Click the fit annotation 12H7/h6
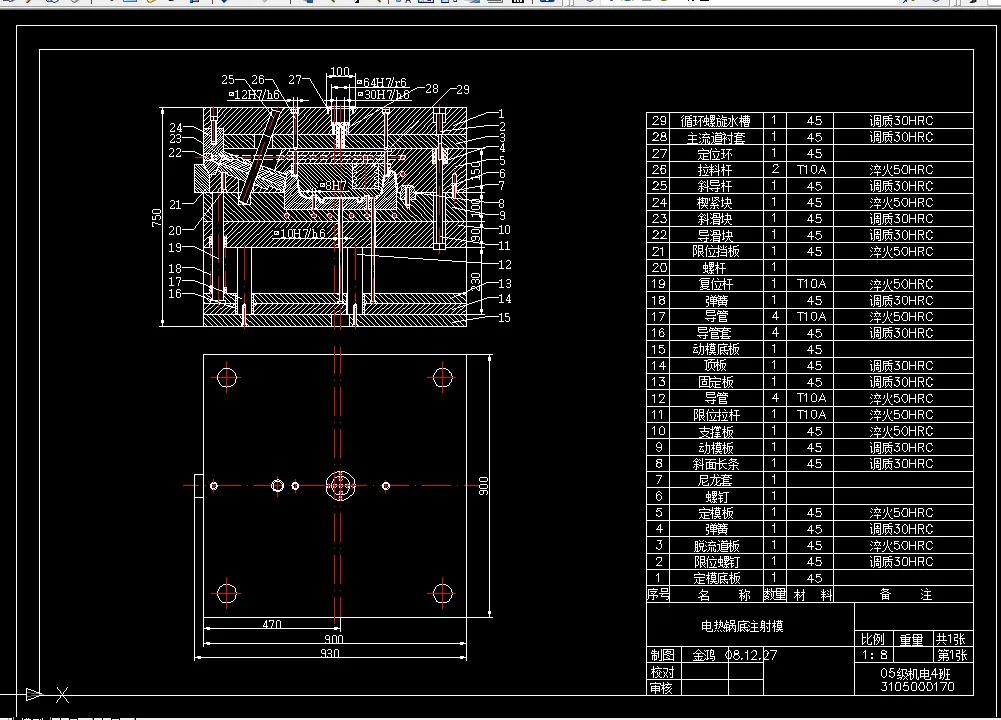1001x720 pixels. pos(256,94)
